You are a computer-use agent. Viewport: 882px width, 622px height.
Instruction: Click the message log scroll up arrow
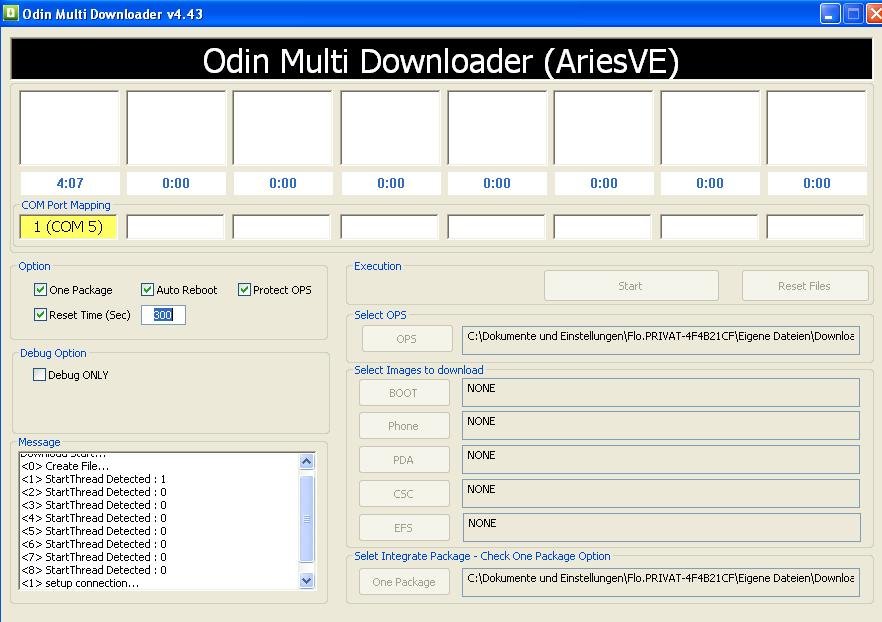pyautogui.click(x=307, y=462)
